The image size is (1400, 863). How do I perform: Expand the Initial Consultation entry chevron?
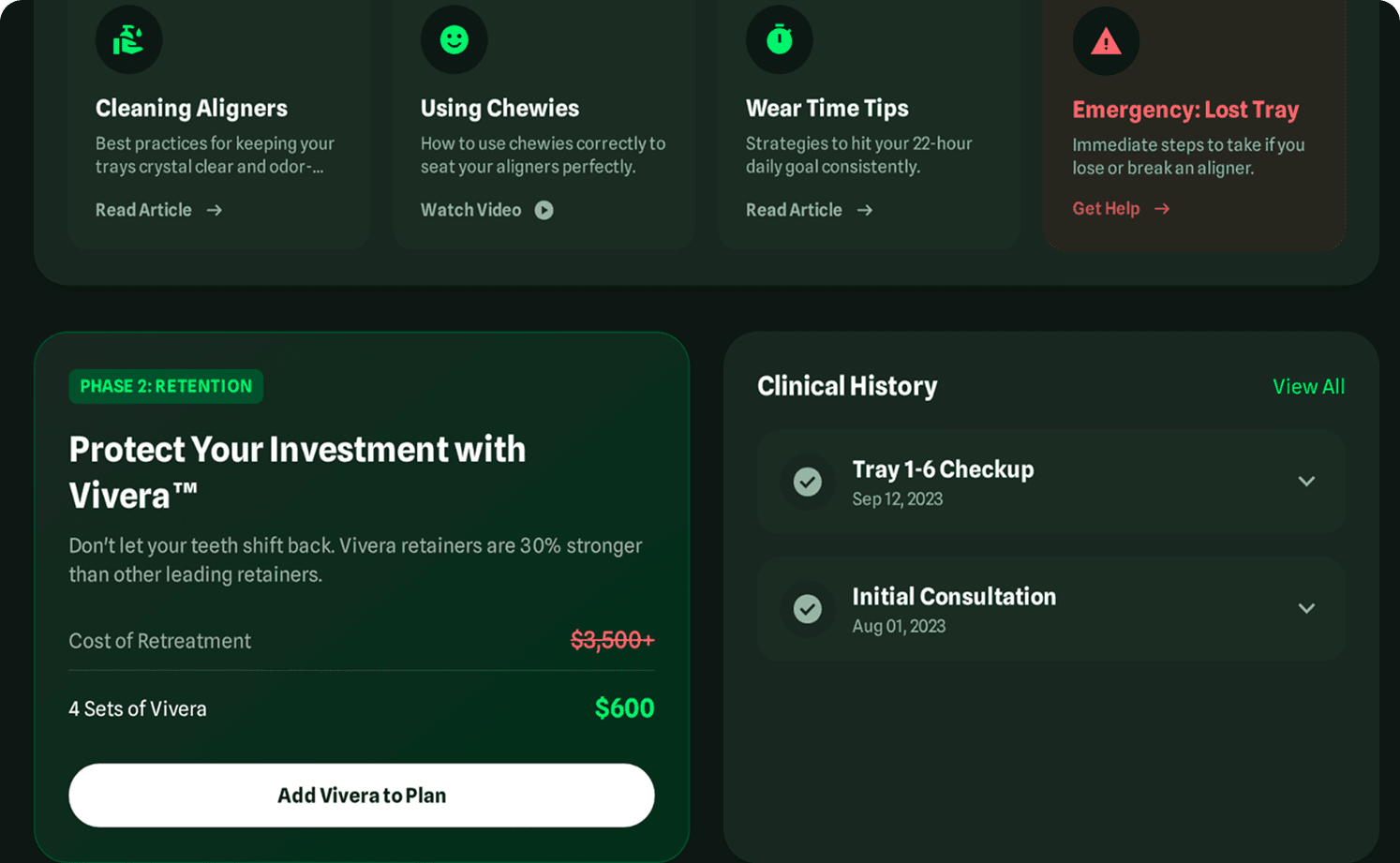pos(1306,609)
